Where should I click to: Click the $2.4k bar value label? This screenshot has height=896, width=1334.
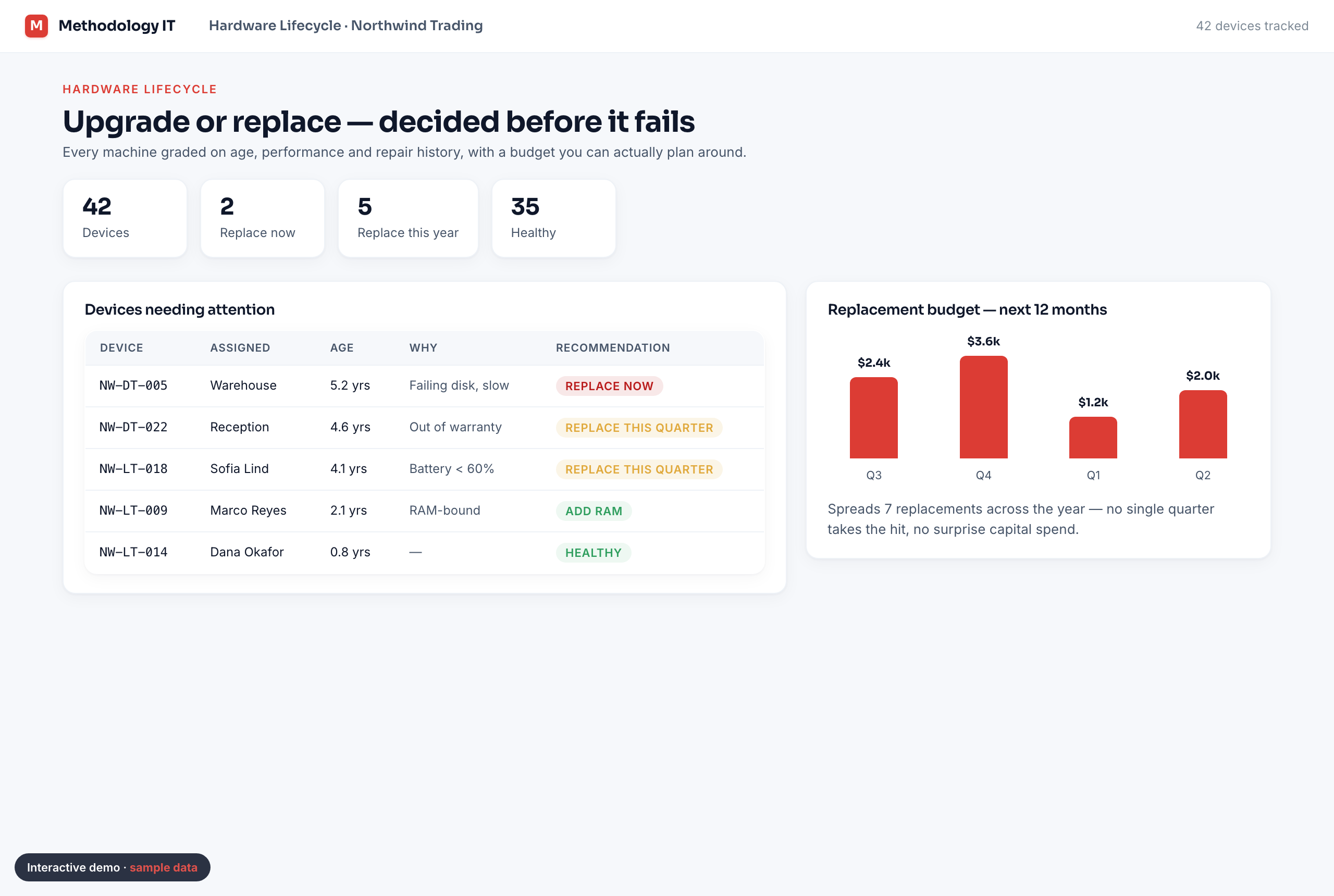pyautogui.click(x=874, y=363)
